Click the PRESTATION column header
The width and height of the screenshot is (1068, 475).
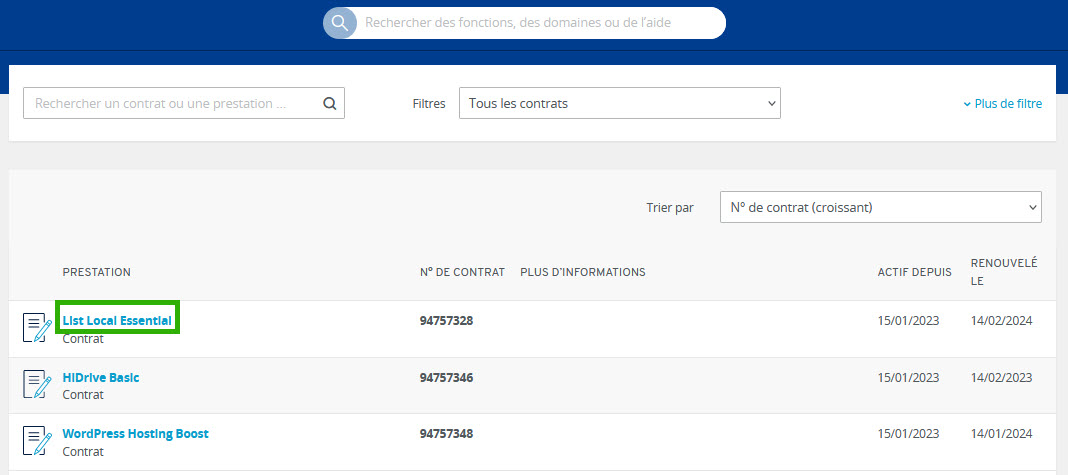pos(97,272)
